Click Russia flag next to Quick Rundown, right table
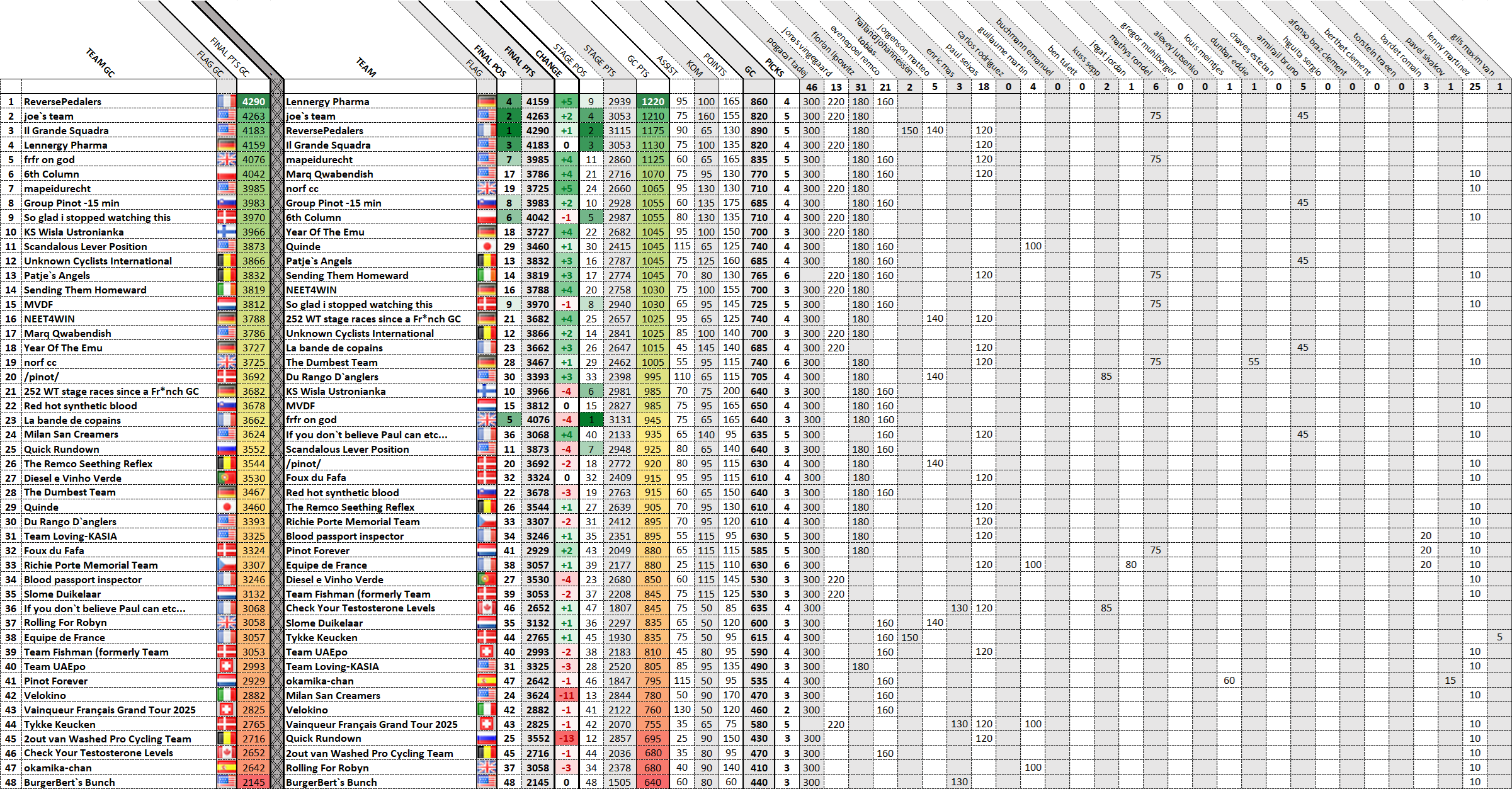 tap(486, 739)
